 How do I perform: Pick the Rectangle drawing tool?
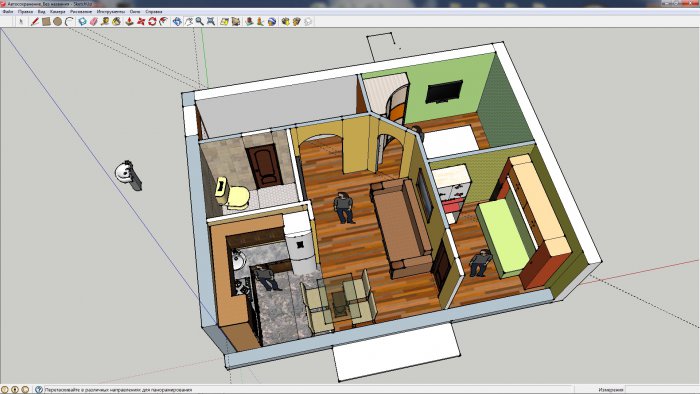click(x=46, y=21)
